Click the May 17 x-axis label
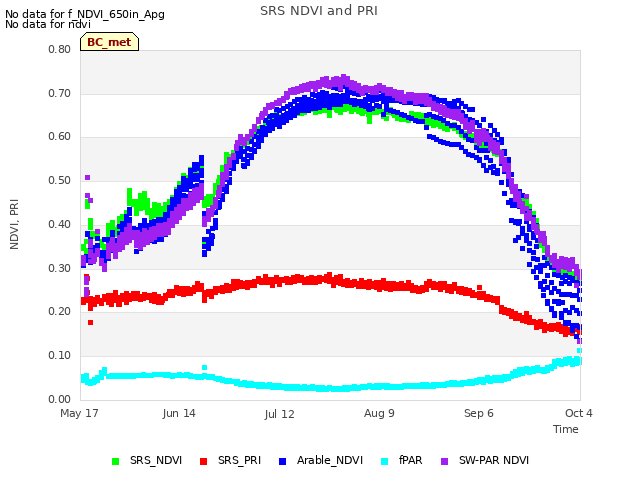This screenshot has width=640, height=480. [79, 413]
